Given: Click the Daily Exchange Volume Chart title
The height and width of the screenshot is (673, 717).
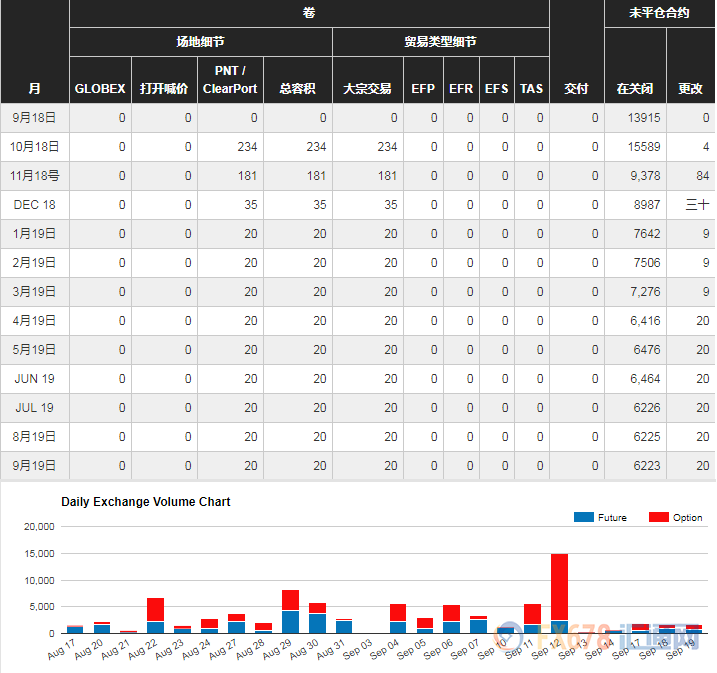Looking at the screenshot, I should [x=146, y=501].
